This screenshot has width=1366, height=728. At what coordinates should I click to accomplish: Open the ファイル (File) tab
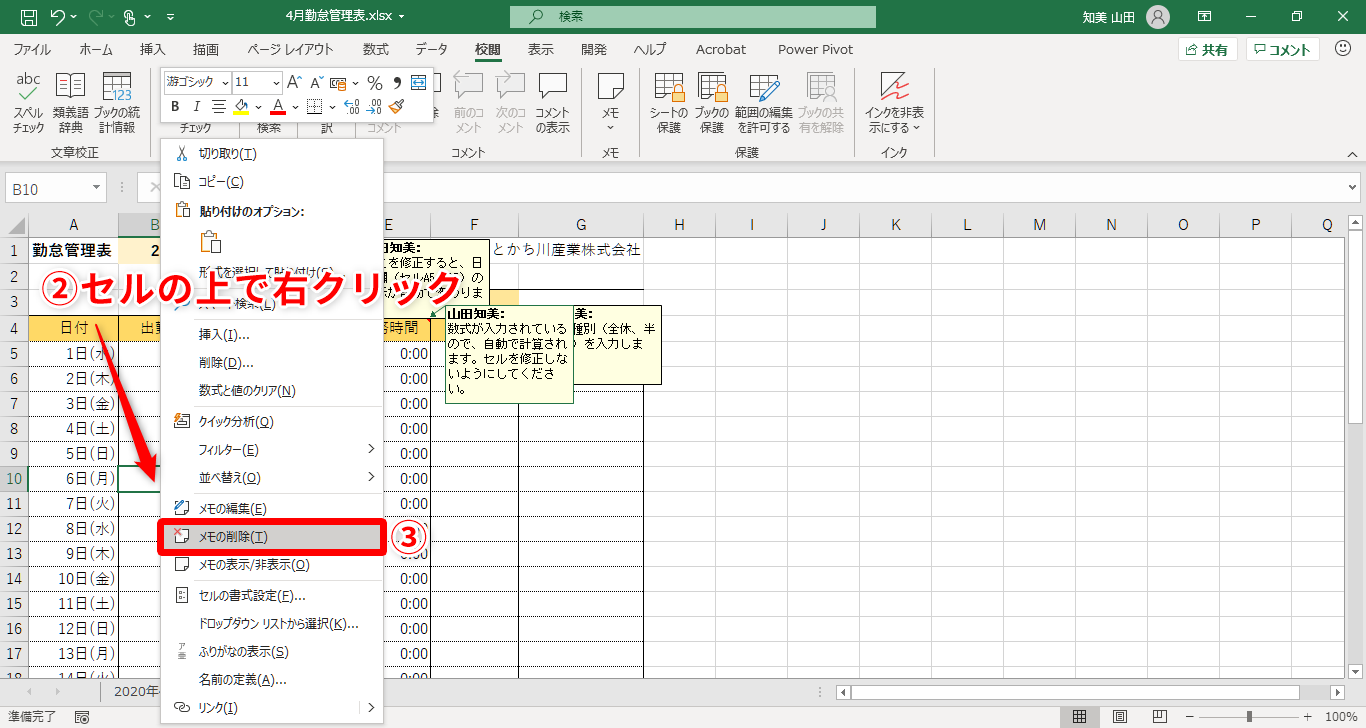click(x=32, y=49)
